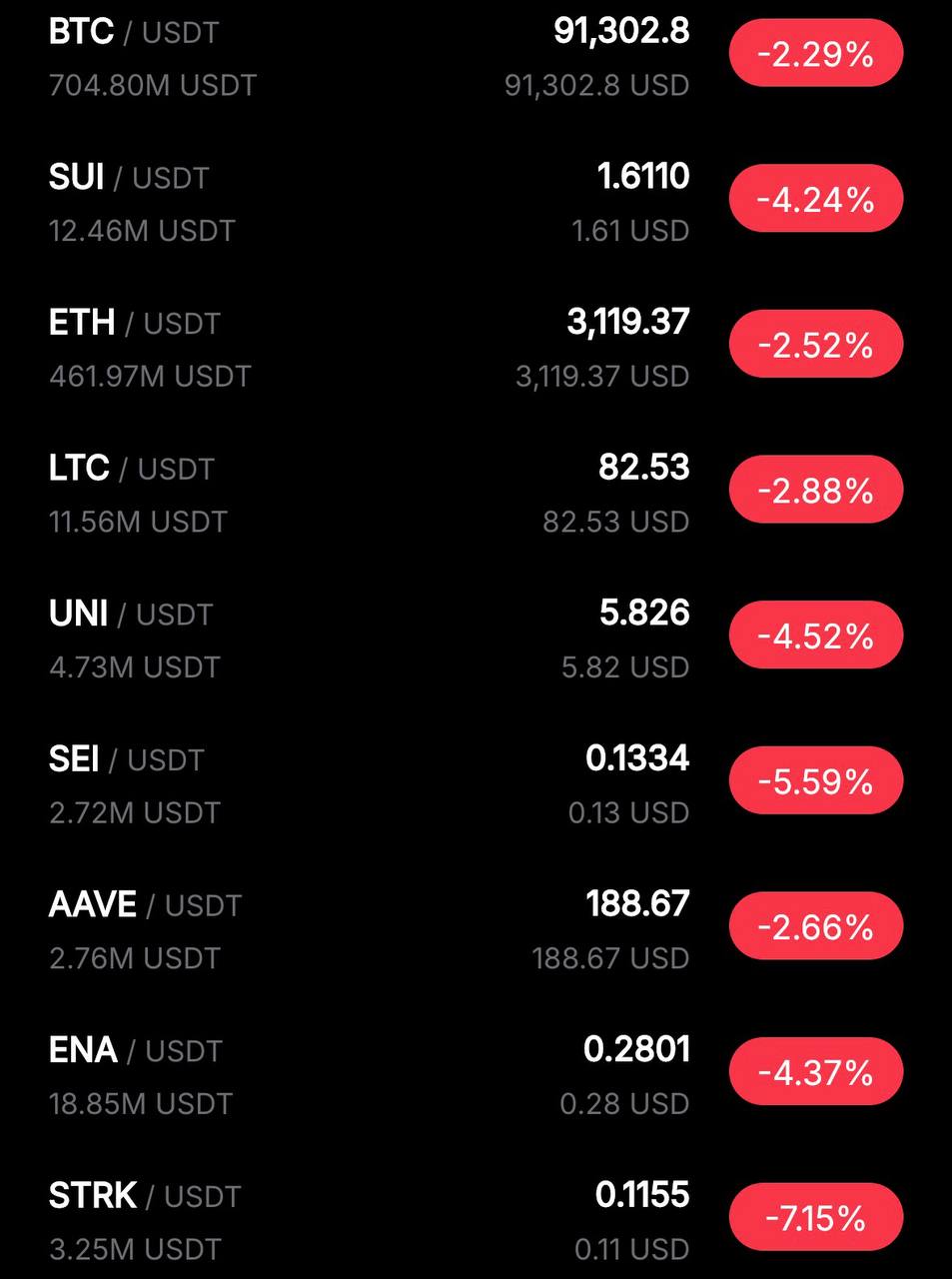The width and height of the screenshot is (952, 1279).
Task: Open the ETH / USDT market
Action: (134, 324)
